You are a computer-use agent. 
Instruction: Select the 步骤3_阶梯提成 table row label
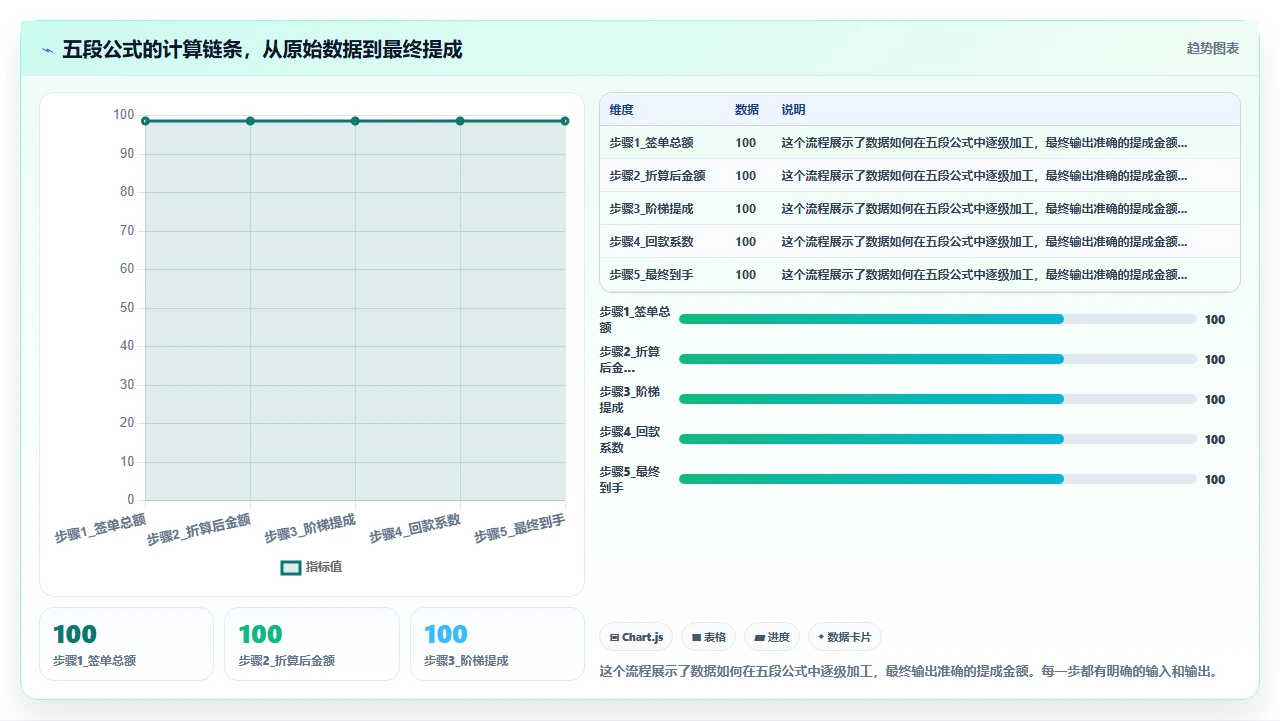coord(651,209)
